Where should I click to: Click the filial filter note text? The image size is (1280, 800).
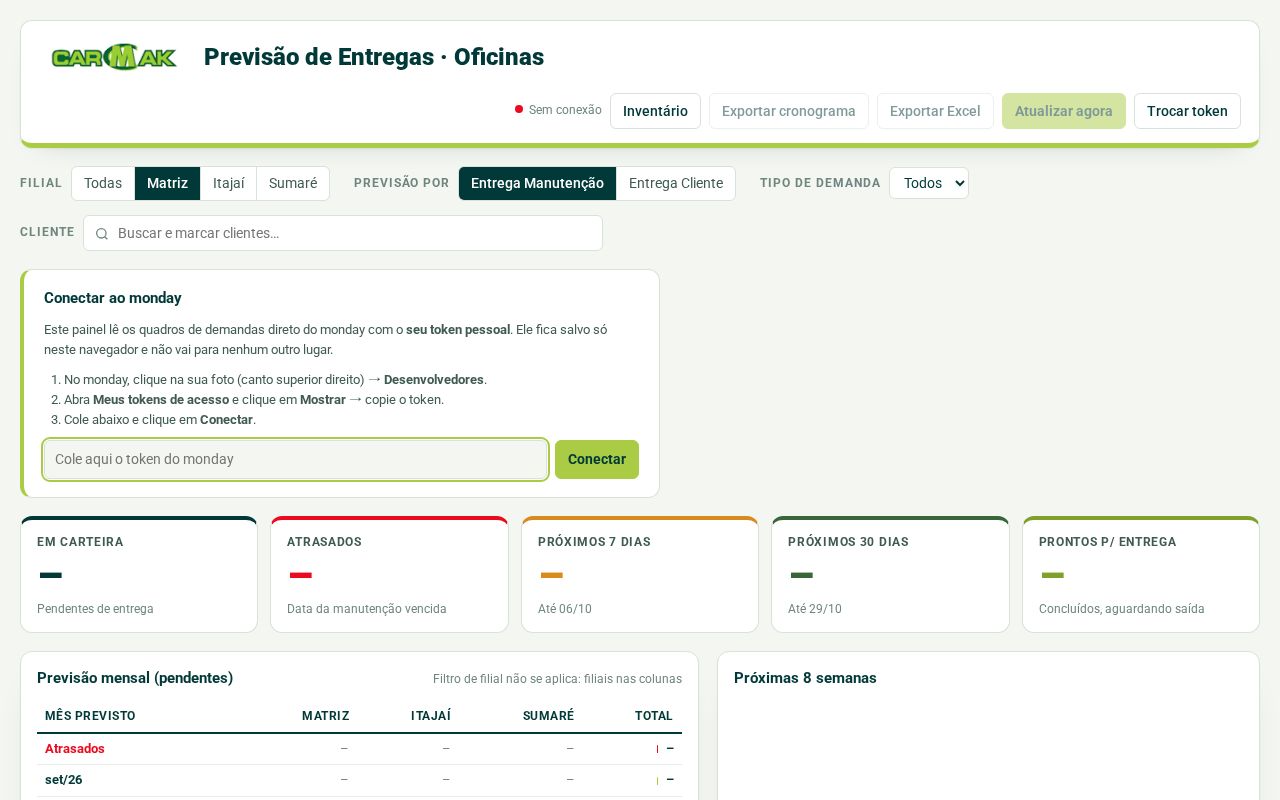557,679
